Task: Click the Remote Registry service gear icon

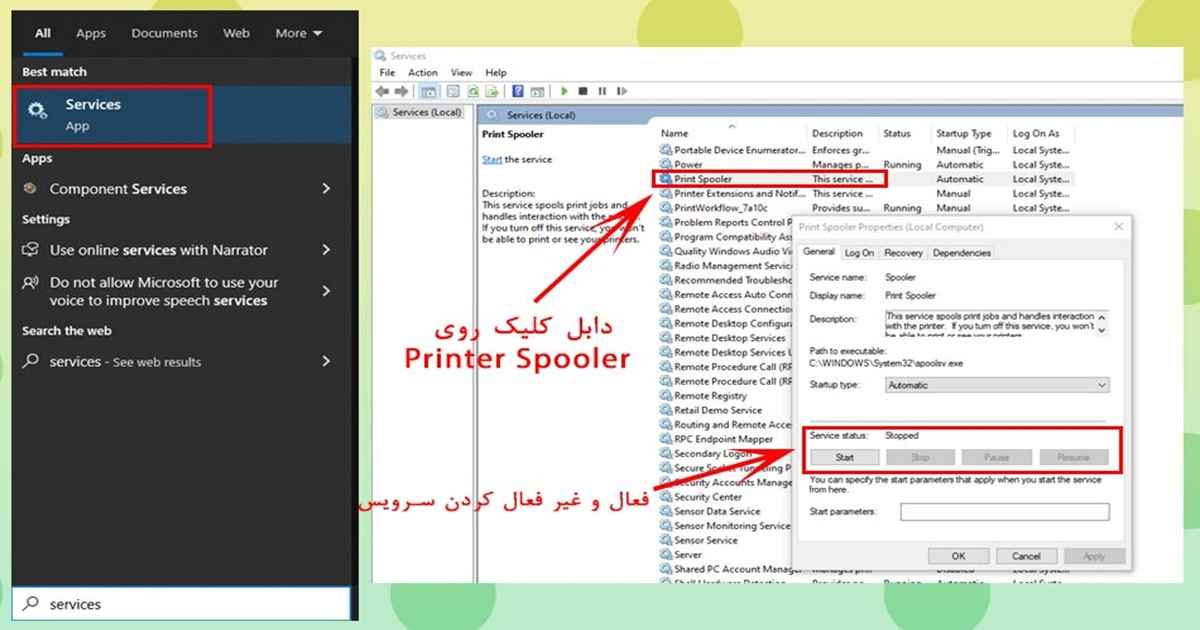Action: coord(666,396)
